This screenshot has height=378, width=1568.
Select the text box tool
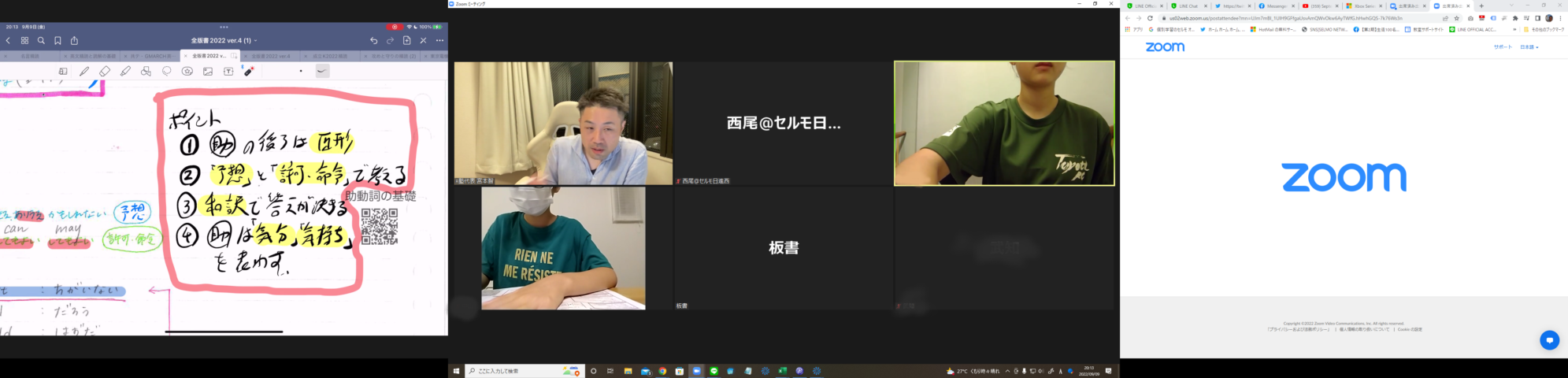click(228, 72)
